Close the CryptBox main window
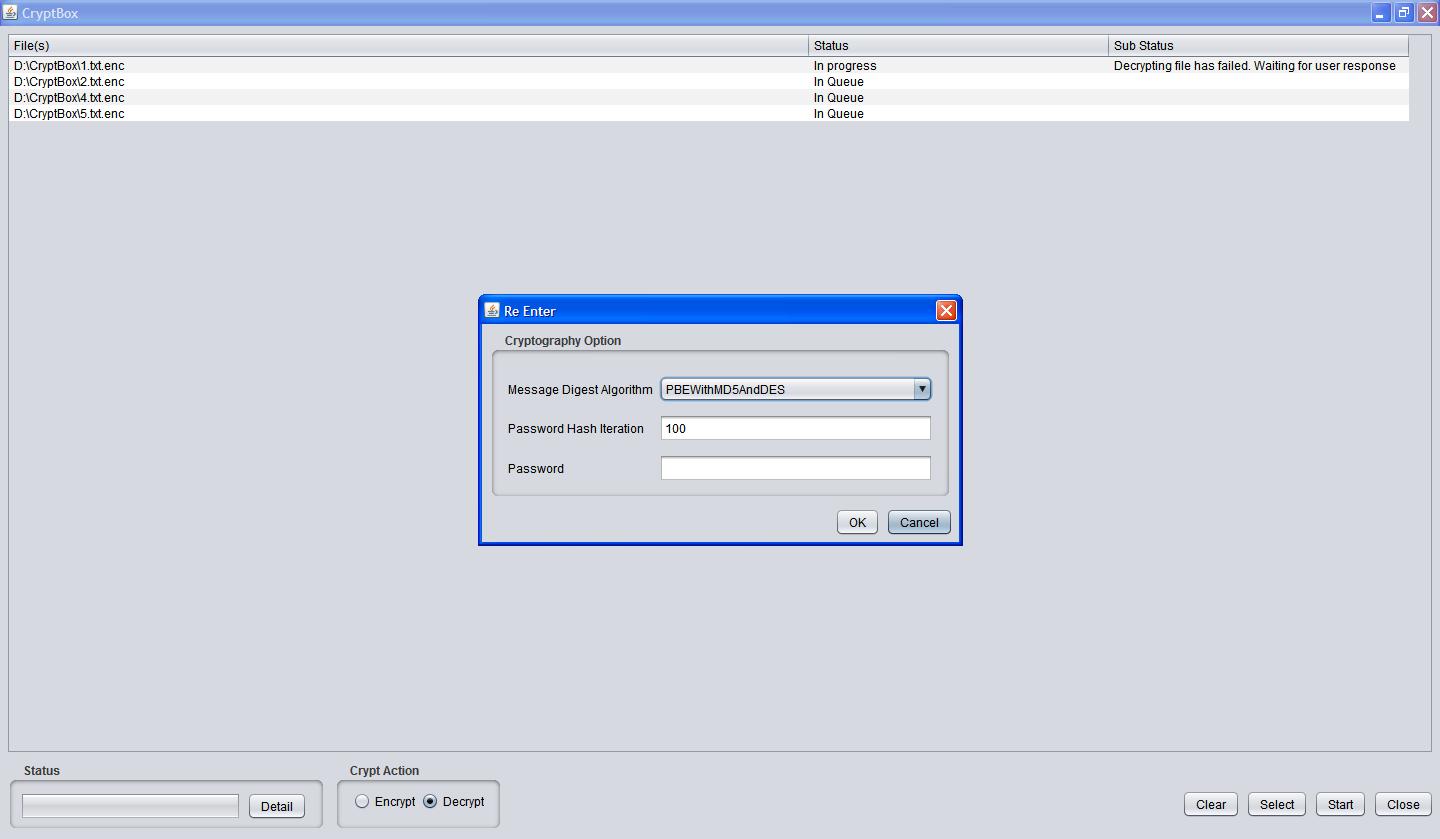 coord(1427,13)
